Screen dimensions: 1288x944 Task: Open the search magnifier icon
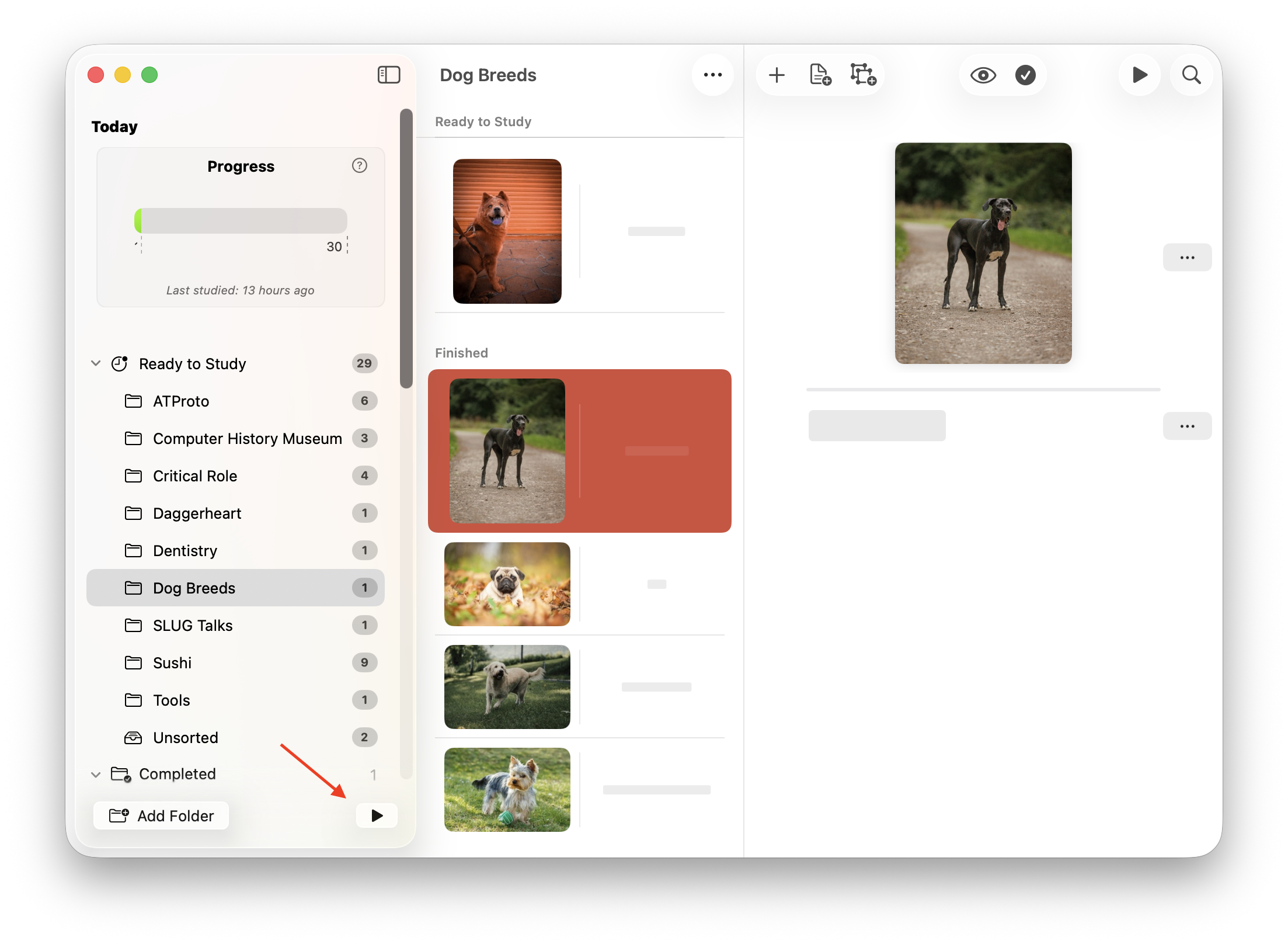(x=1191, y=75)
